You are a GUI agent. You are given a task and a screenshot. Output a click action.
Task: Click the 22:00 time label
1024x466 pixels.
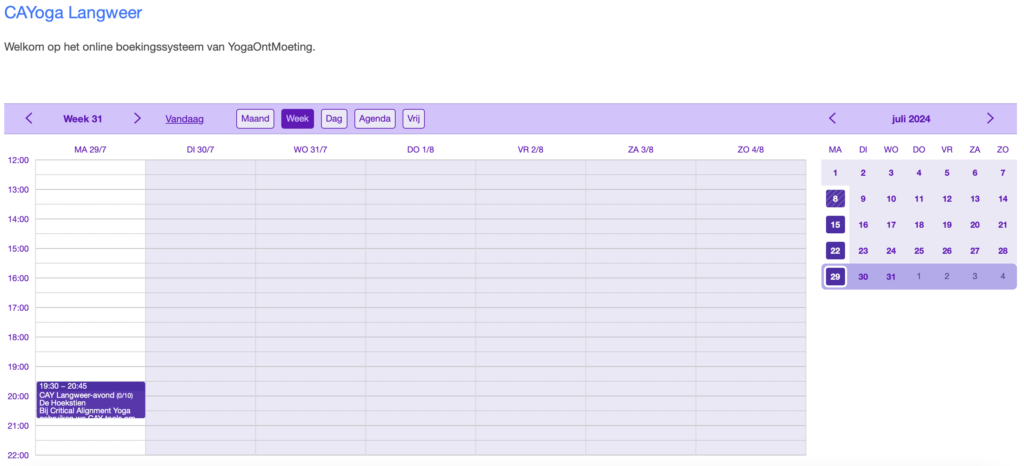point(18,455)
